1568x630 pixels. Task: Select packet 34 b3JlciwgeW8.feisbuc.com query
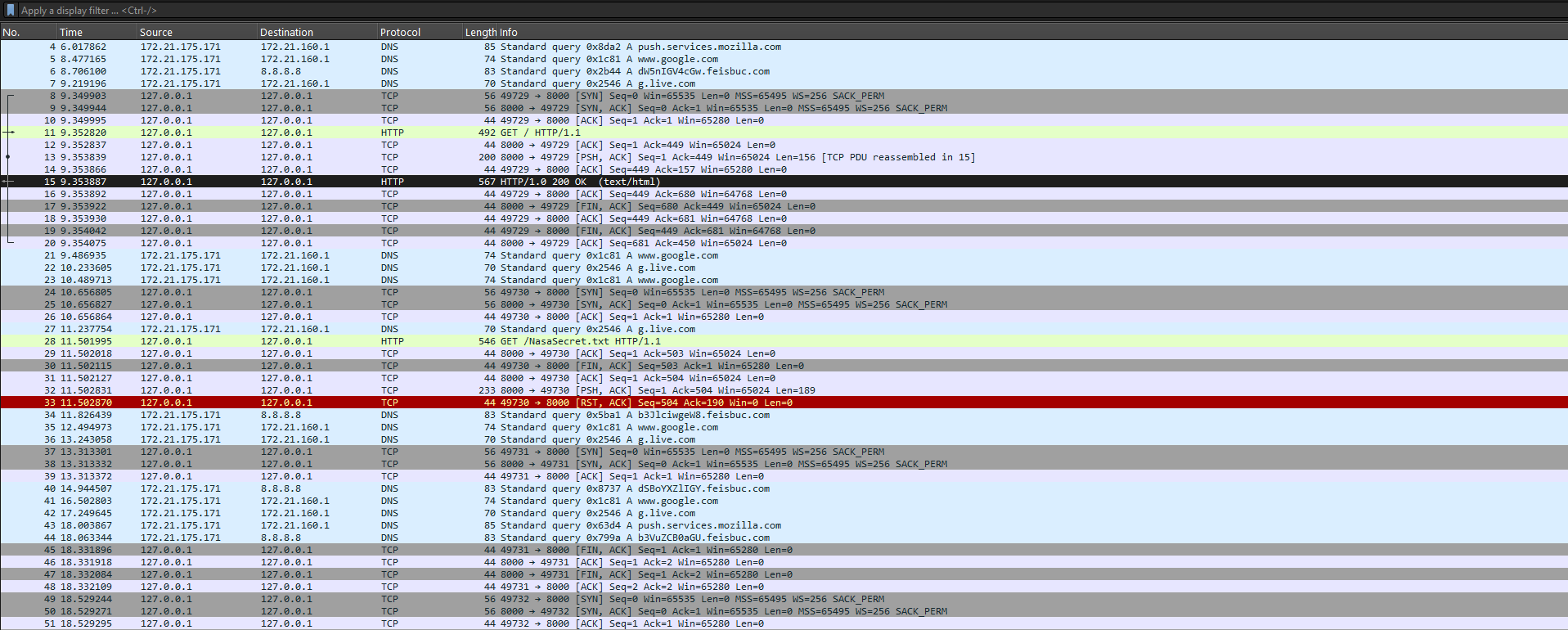tap(784, 415)
